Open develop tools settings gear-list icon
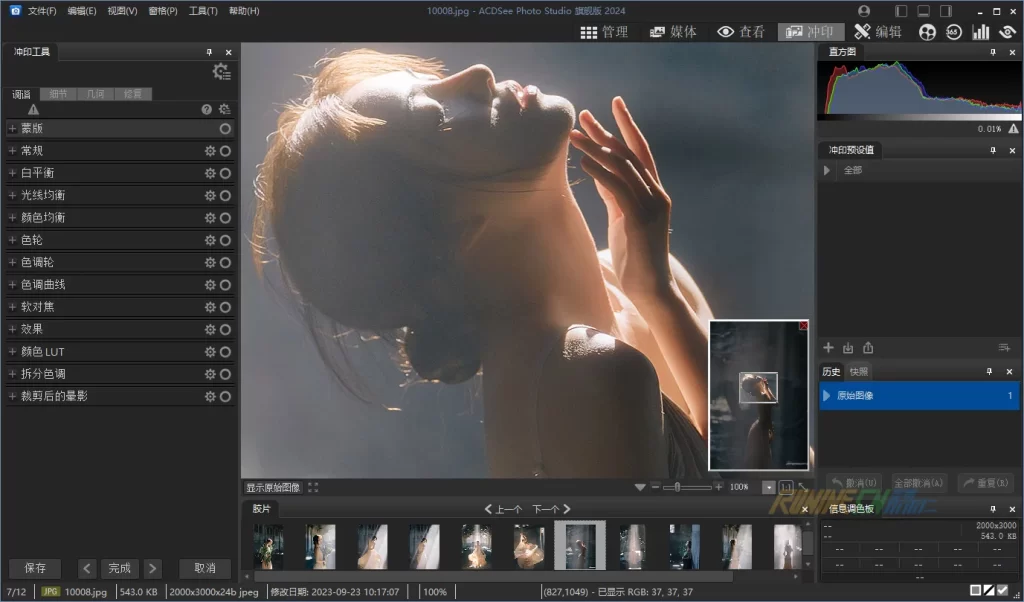The height and width of the screenshot is (602, 1024). click(x=221, y=72)
